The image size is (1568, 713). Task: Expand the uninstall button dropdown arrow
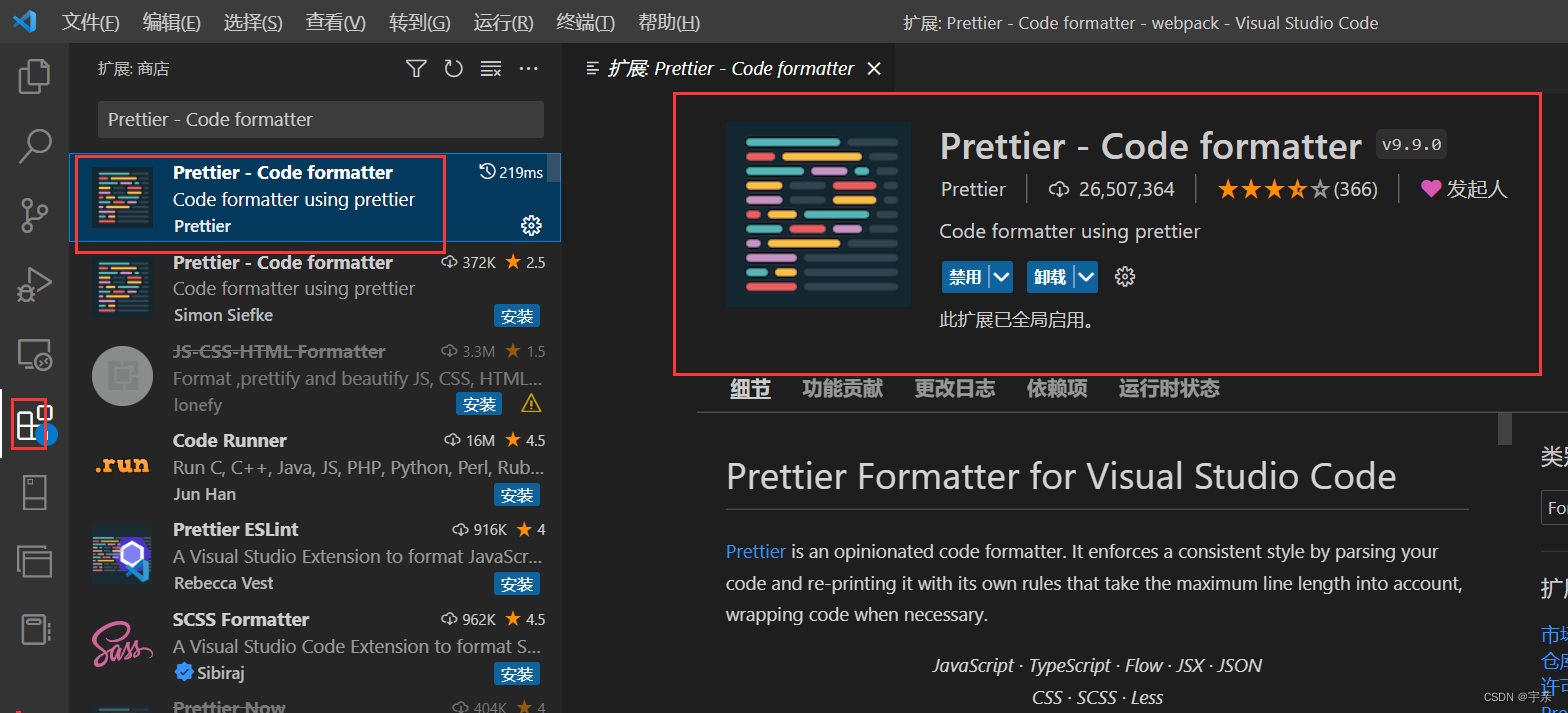[x=1086, y=277]
